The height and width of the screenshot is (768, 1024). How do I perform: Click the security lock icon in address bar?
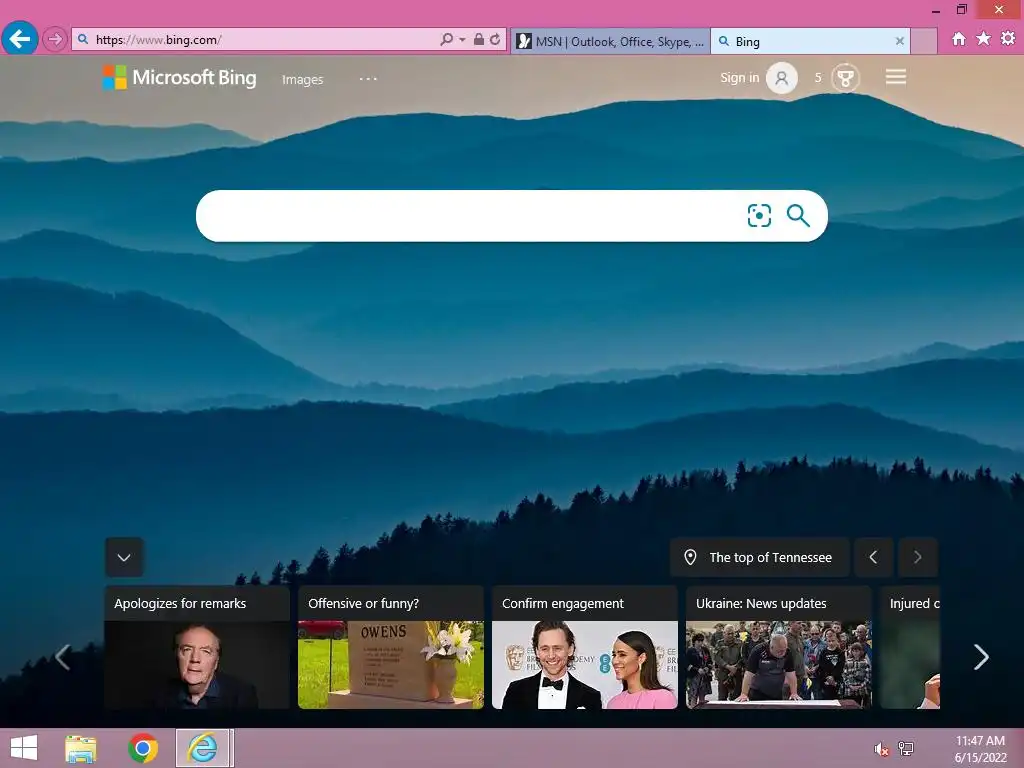[x=479, y=39]
